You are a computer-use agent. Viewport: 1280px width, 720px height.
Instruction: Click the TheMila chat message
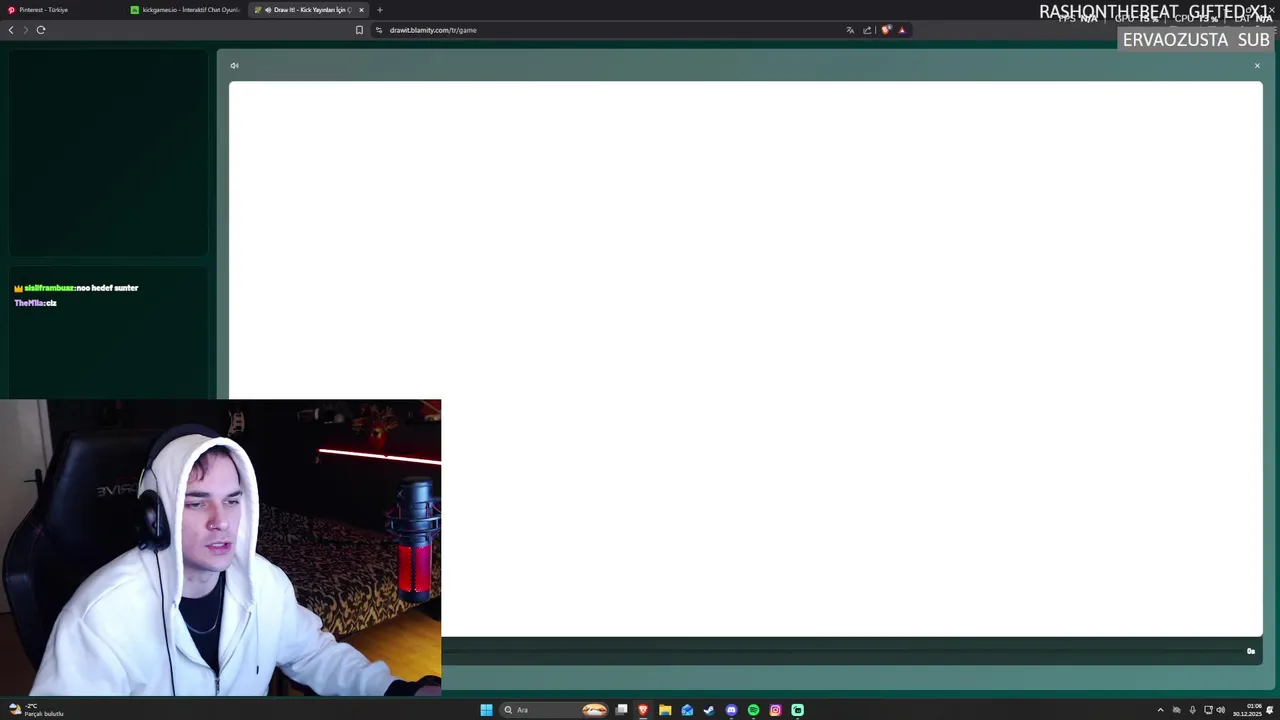tap(35, 303)
